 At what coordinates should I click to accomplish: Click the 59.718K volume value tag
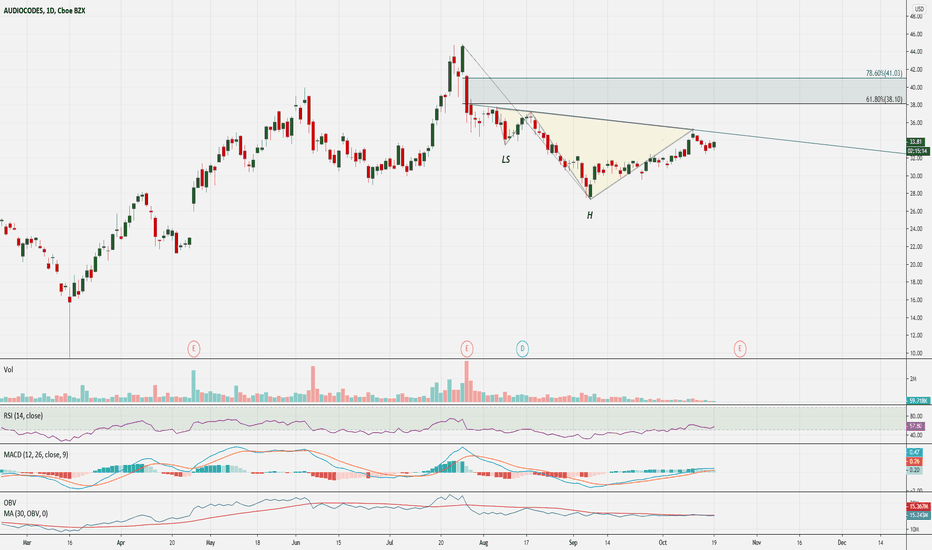coord(918,401)
